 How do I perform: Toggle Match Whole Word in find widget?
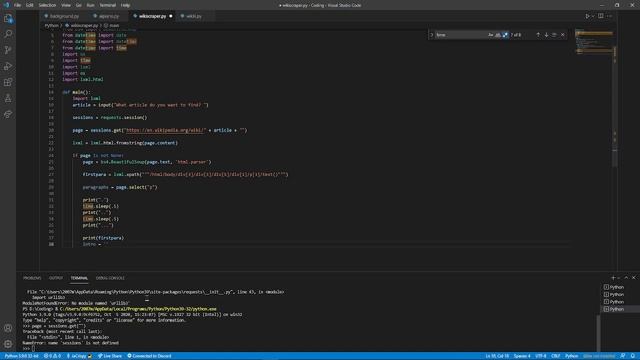coord(498,35)
